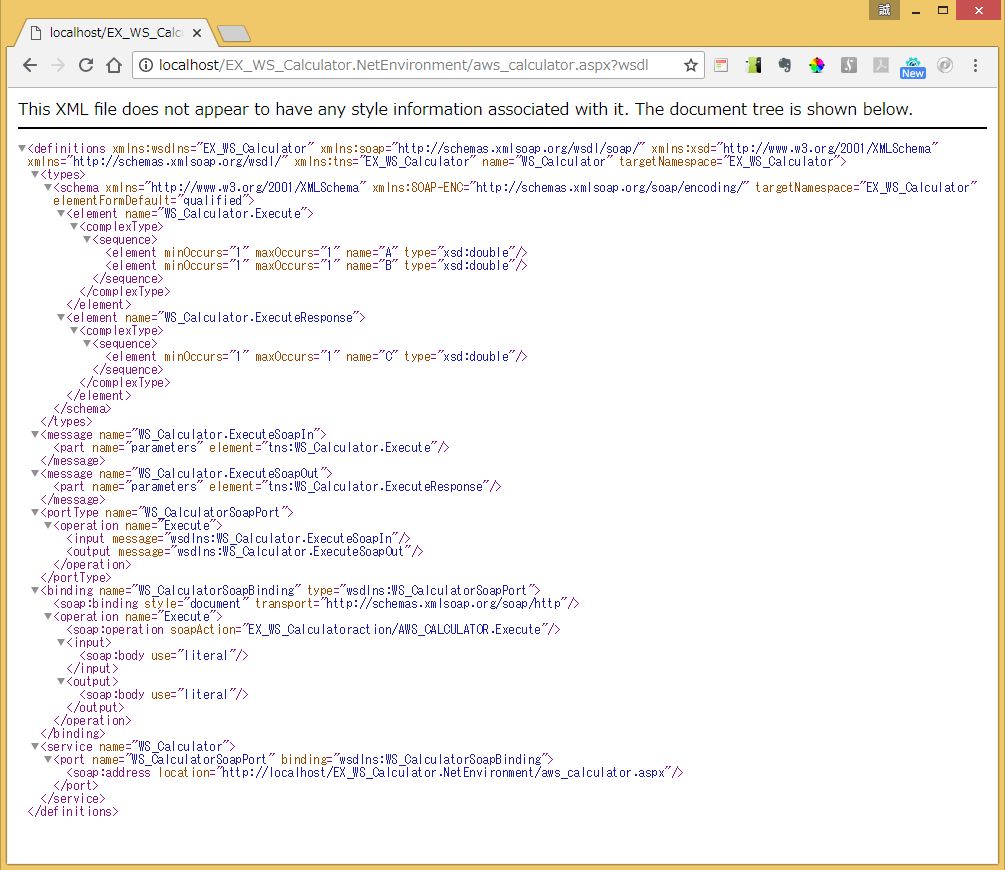Click input message ExecuteSoapIn line
1005x870 pixels.
click(238, 539)
